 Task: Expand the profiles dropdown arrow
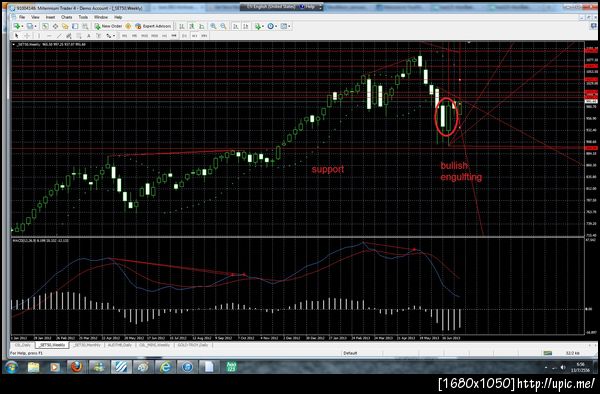click(x=35, y=26)
